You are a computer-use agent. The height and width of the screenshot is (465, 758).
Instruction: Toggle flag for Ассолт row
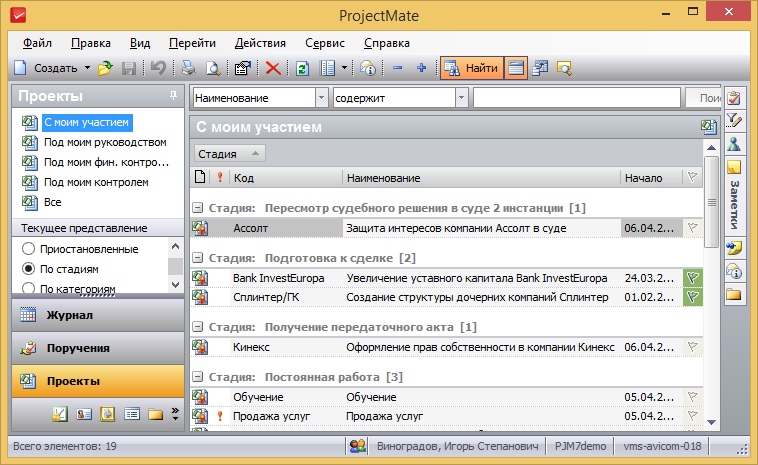click(693, 228)
